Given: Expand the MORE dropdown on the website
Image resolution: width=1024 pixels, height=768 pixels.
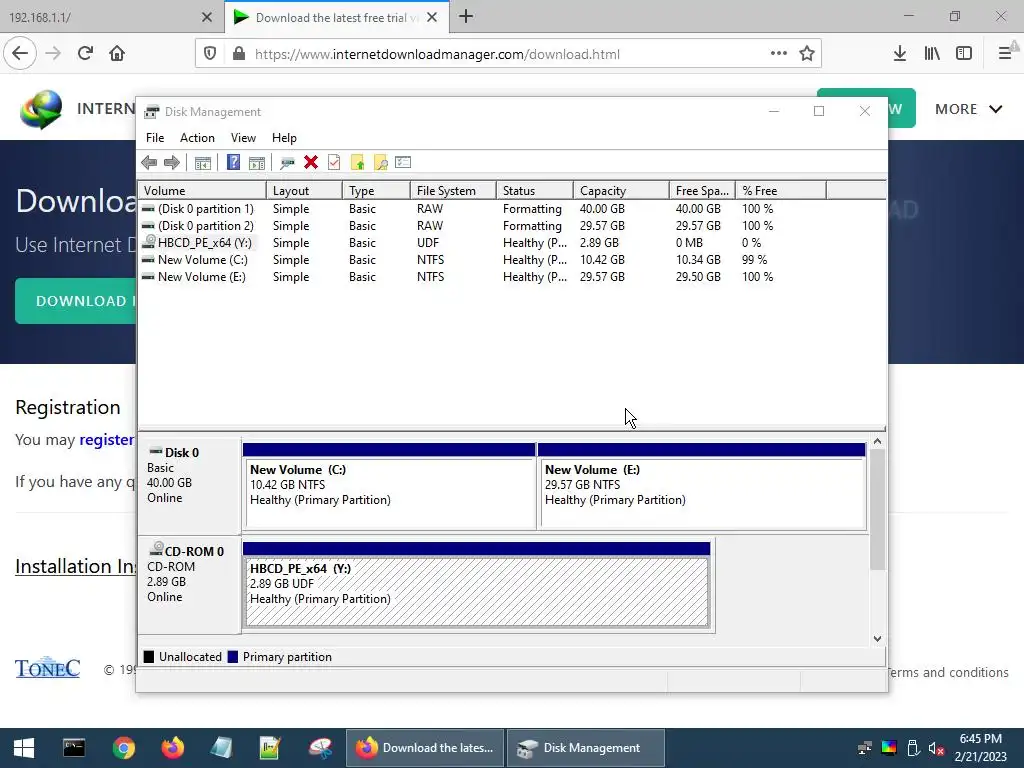Looking at the screenshot, I should click(968, 109).
